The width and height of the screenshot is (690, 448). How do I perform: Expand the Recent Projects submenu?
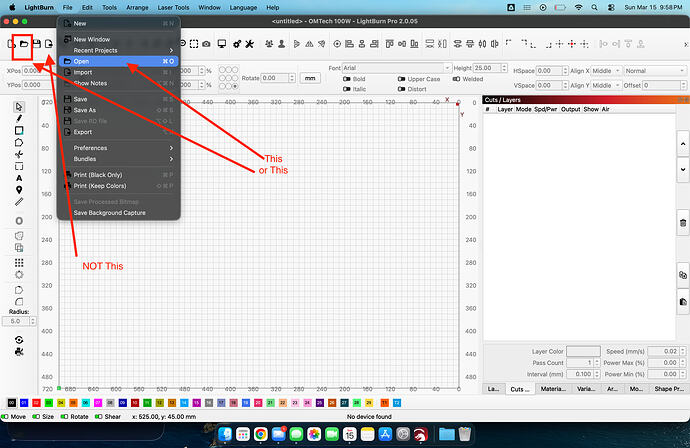118,50
